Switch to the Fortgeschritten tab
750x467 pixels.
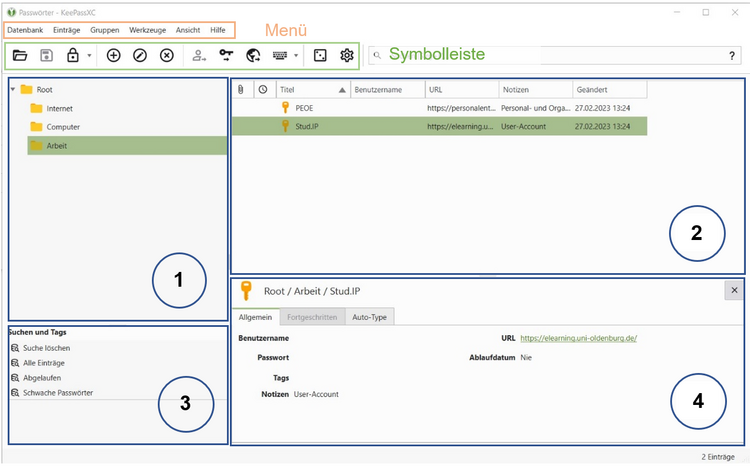[x=312, y=317]
